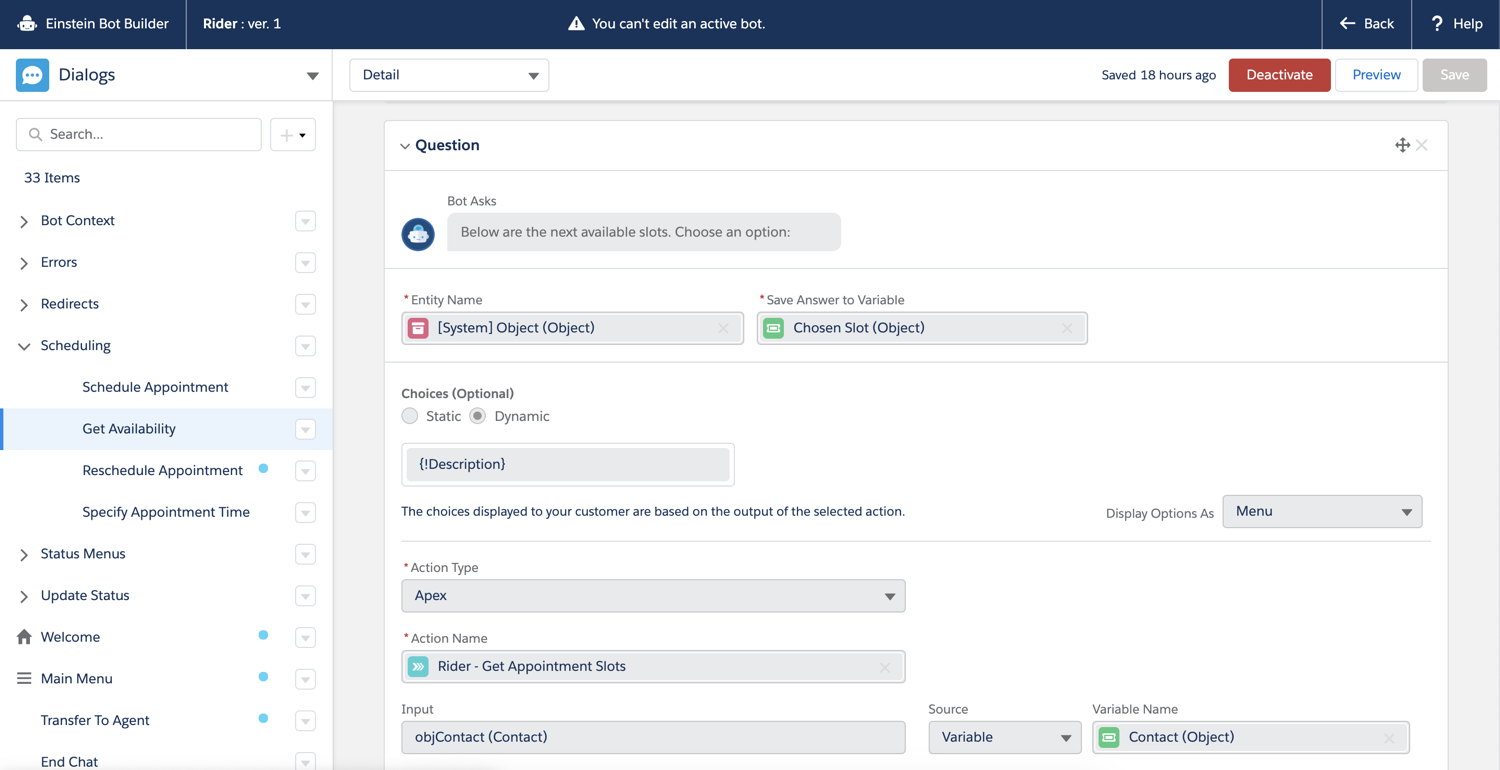Expand the Status Menus group
The height and width of the screenshot is (770, 1500).
[24, 554]
